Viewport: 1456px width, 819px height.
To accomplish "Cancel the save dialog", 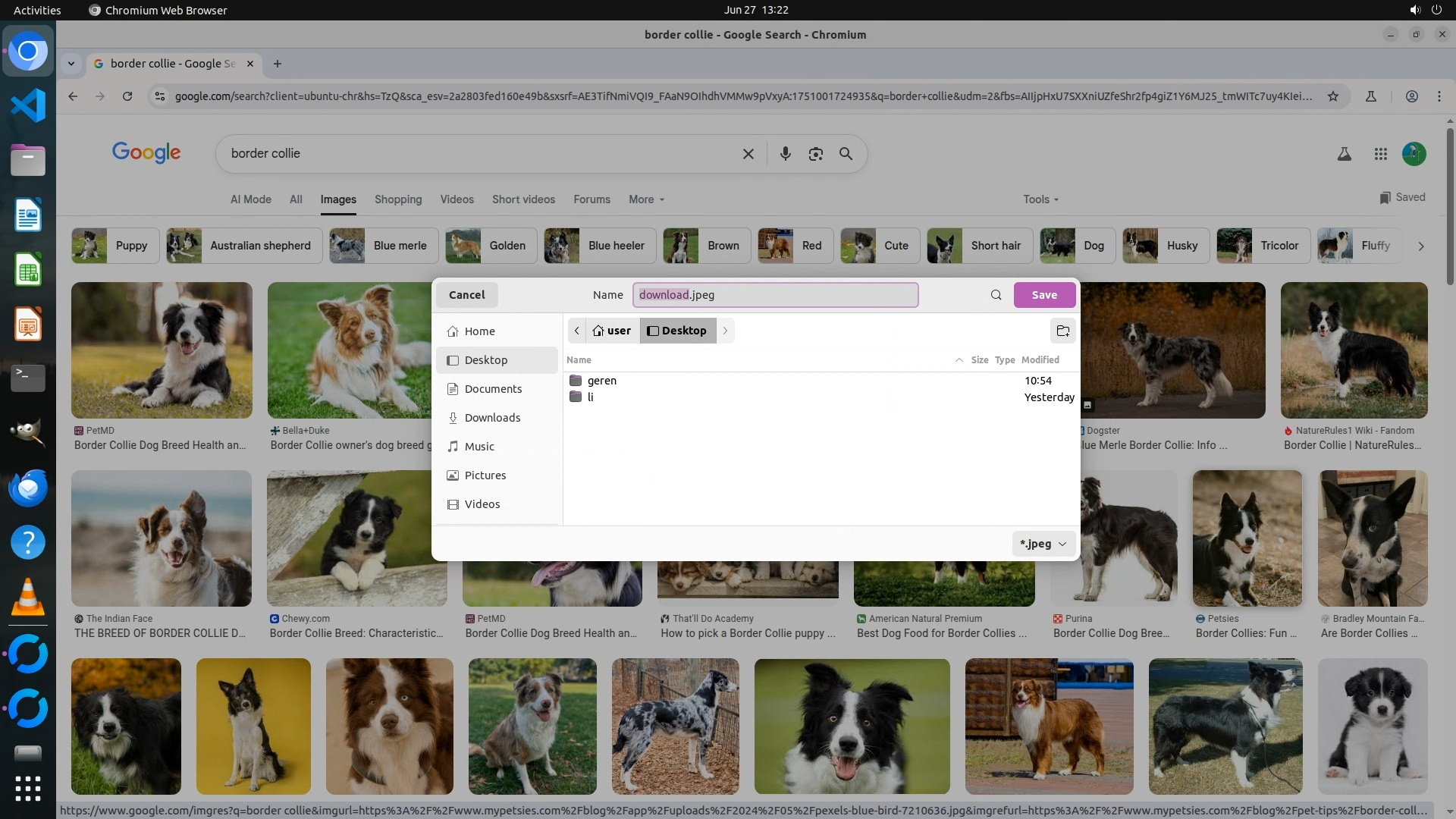I will pyautogui.click(x=466, y=295).
